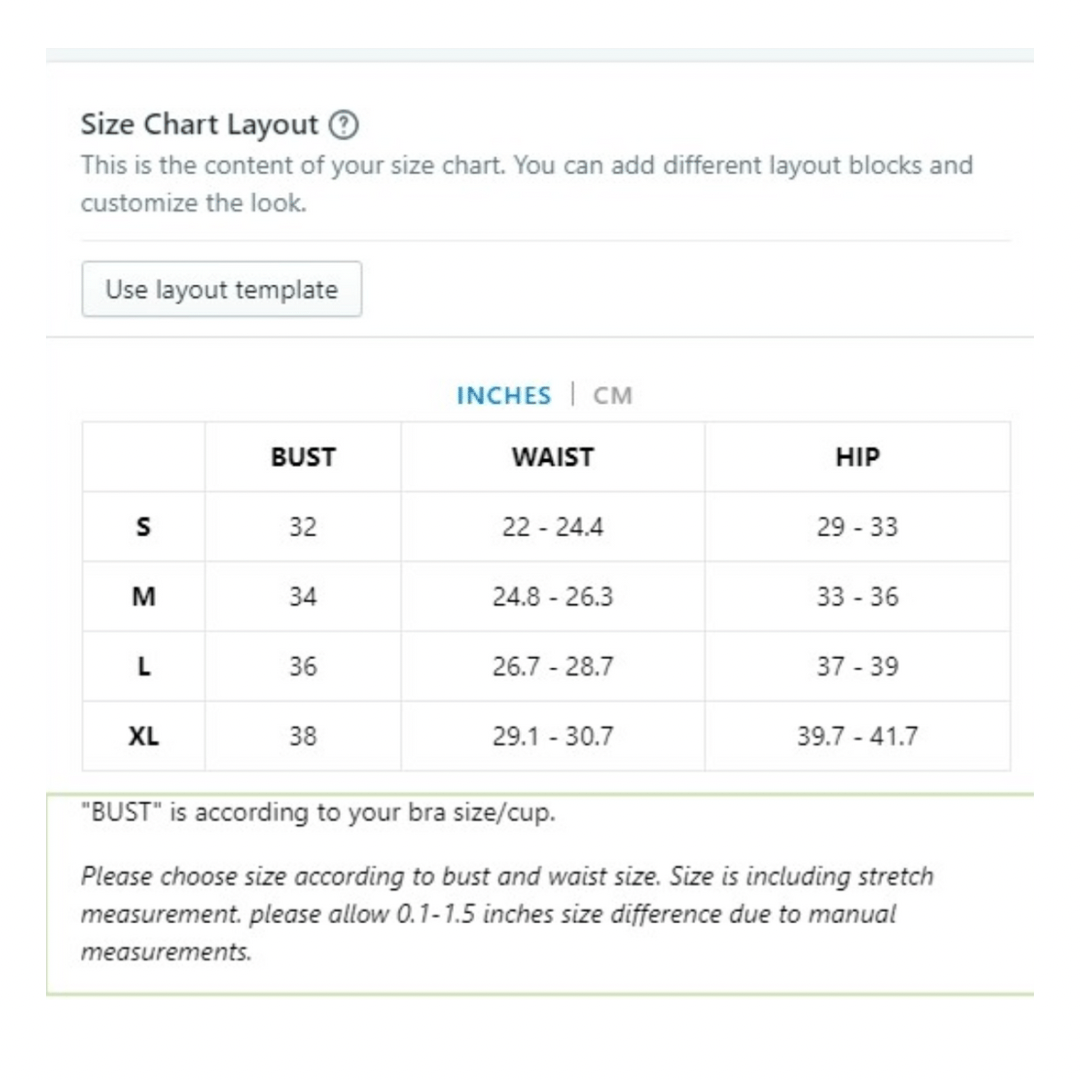
Task: Select the WAIST column header cell
Action: [x=553, y=458]
